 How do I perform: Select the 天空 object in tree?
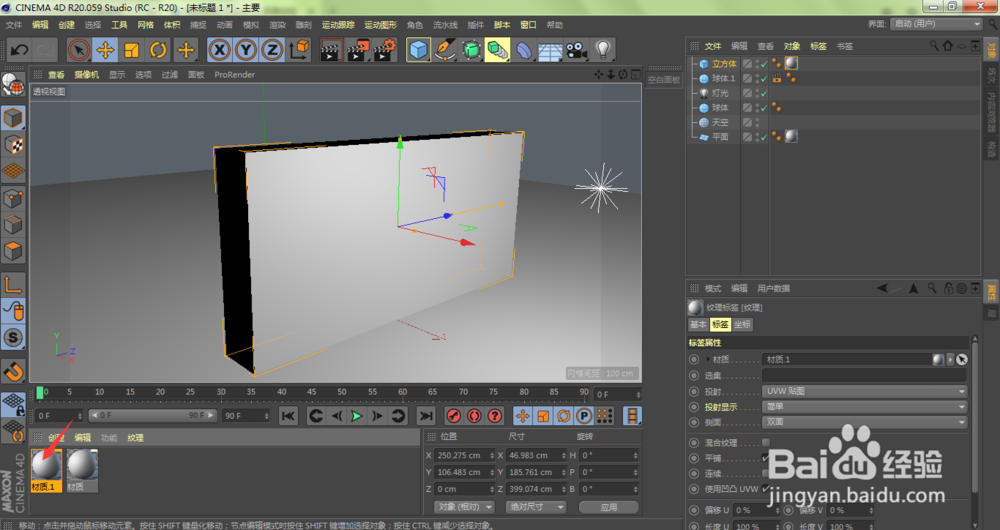point(720,122)
